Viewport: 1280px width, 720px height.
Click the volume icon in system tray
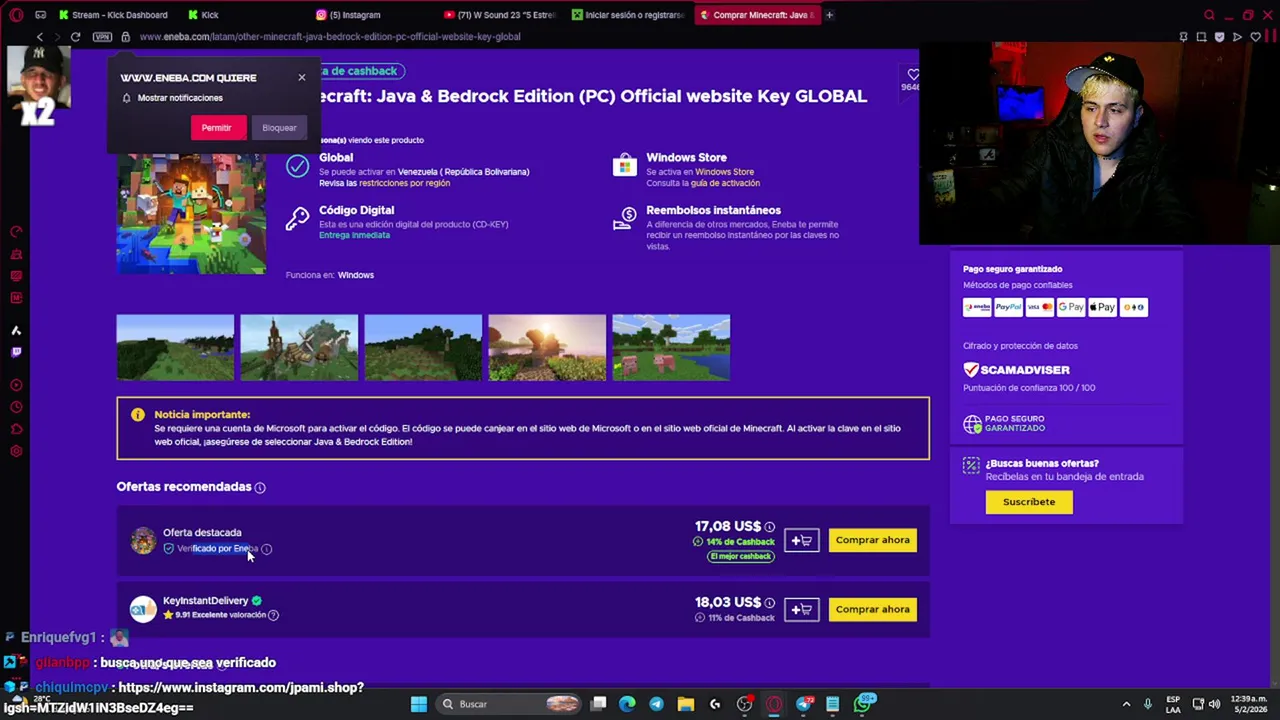click(1214, 704)
